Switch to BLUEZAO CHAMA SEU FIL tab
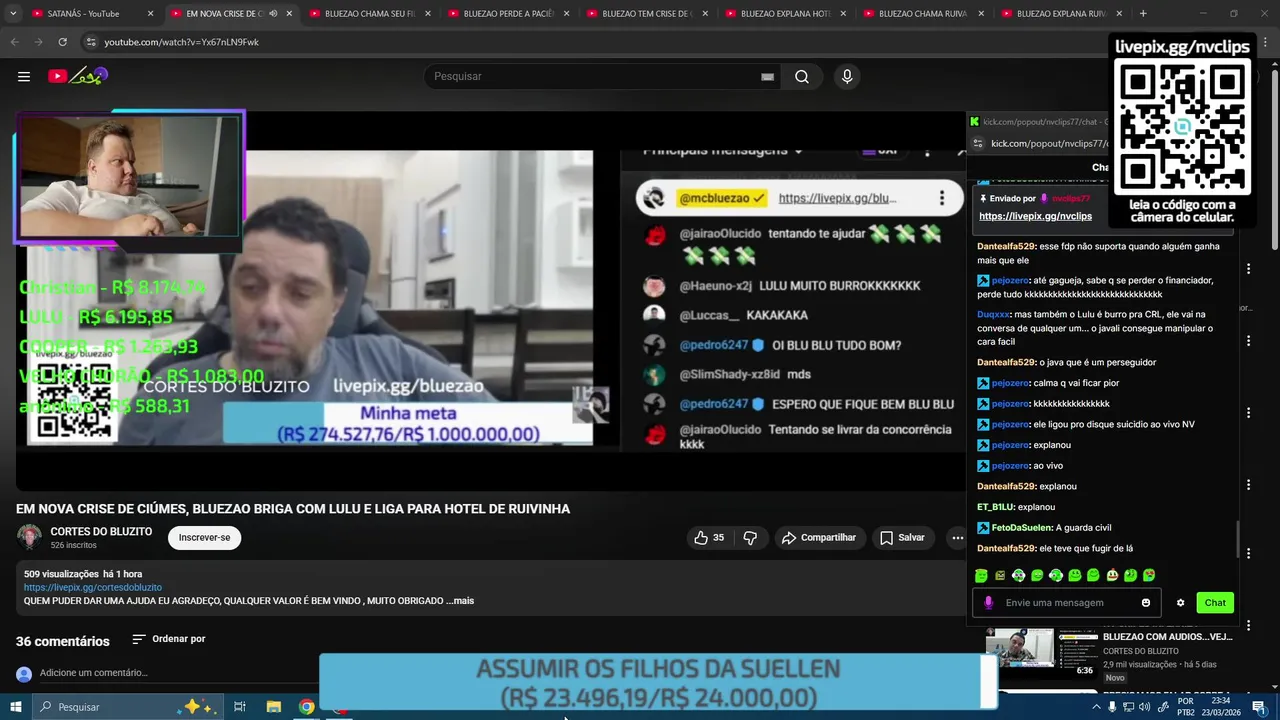1280x720 pixels. click(x=370, y=13)
